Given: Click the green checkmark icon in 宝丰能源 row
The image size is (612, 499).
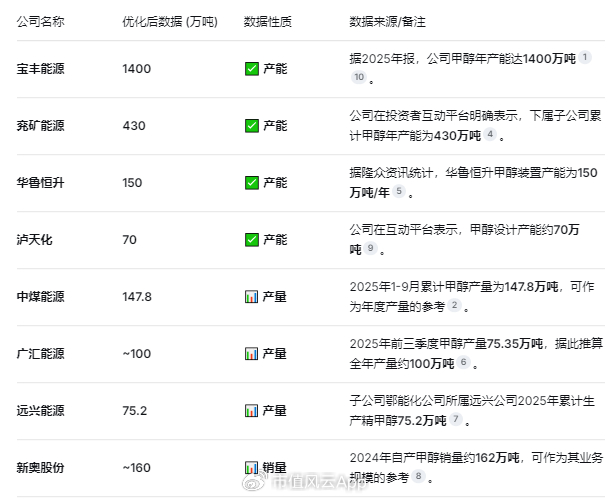Looking at the screenshot, I should 252,69.
